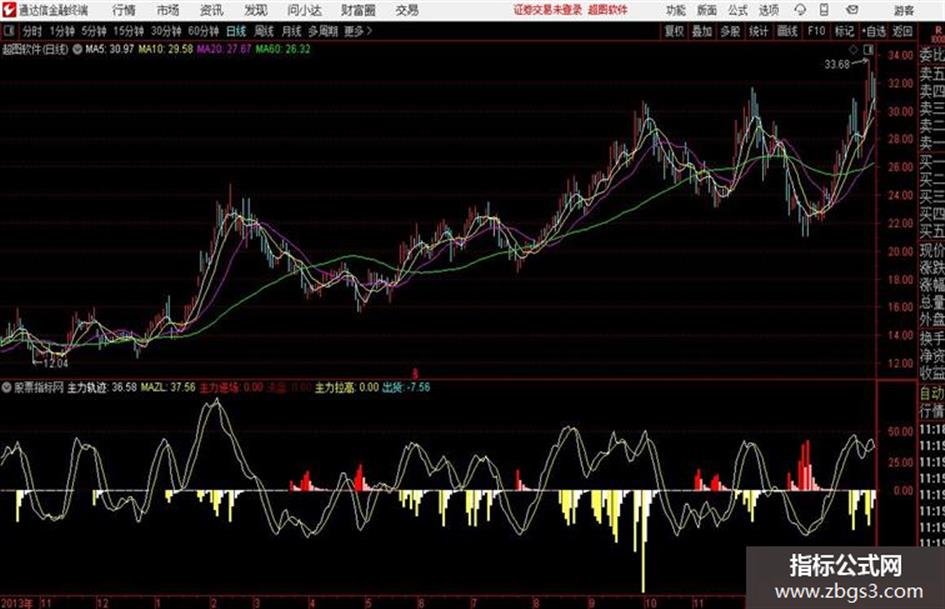The width and height of the screenshot is (945, 609).
Task: Click the 出货: -7.56 indicator value
Action: (x=406, y=388)
